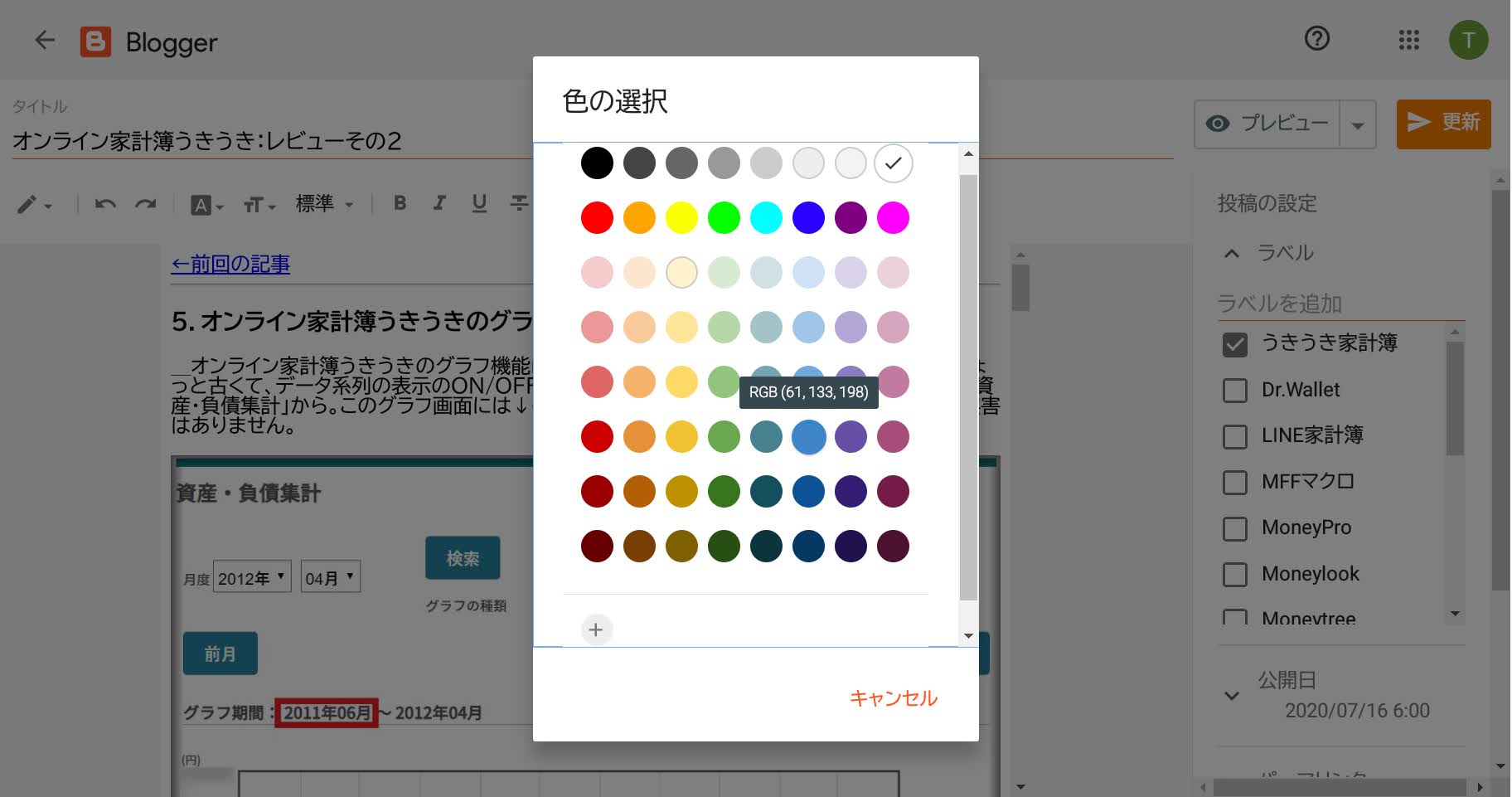Select the black color swatch
Screen dimensions: 1512x797
point(597,163)
